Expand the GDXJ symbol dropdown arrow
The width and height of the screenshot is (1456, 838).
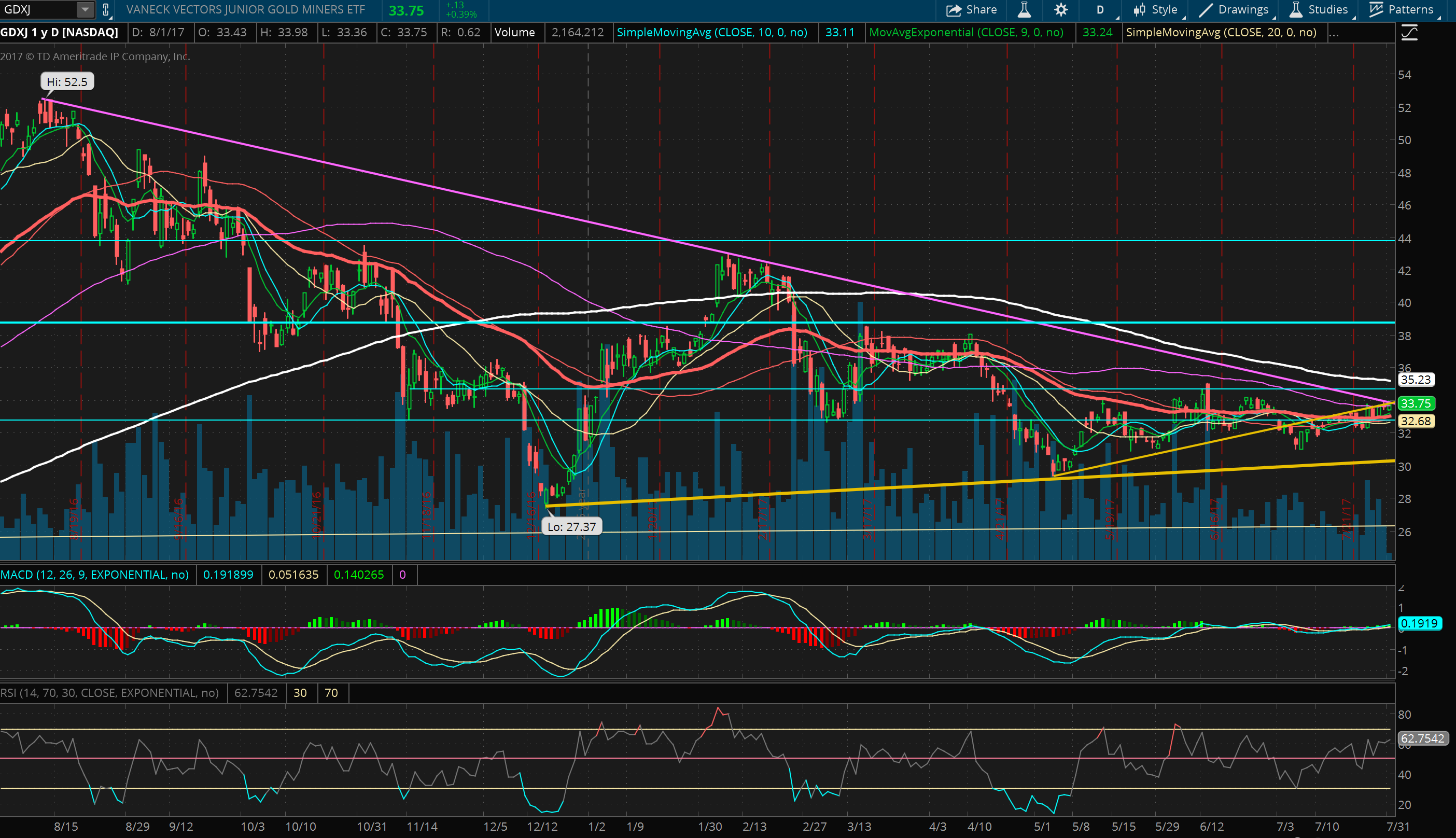pos(85,10)
